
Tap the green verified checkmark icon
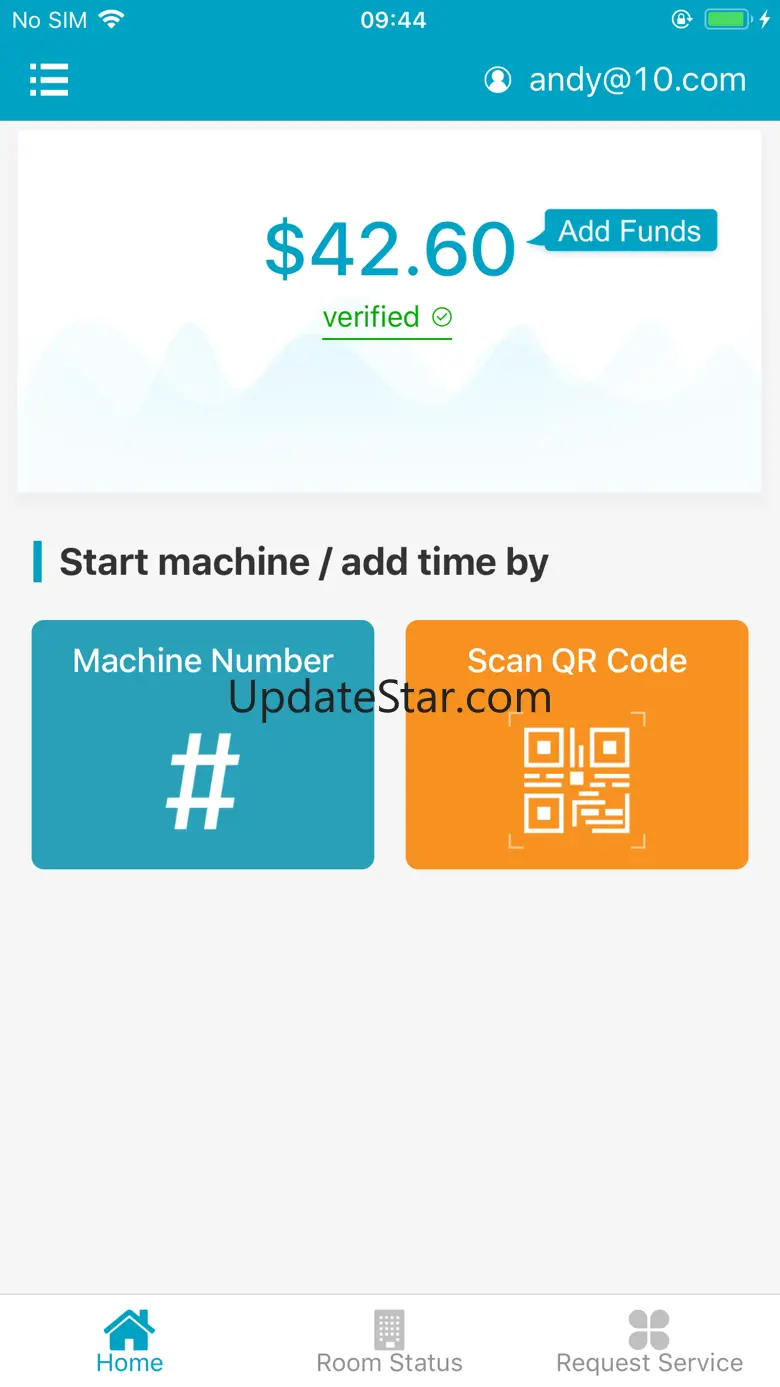[442, 317]
